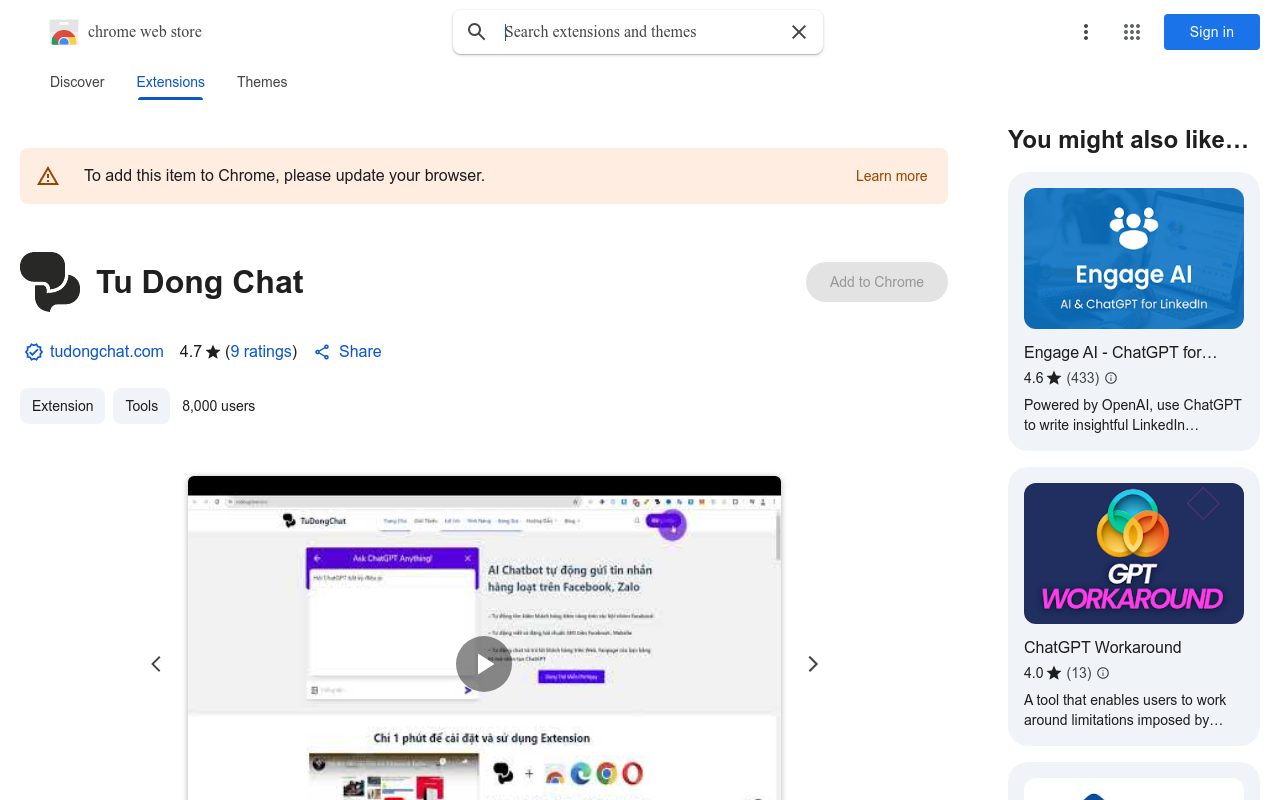Click the warning triangle icon in the banner
The height and width of the screenshot is (800, 1280).
[x=48, y=176]
